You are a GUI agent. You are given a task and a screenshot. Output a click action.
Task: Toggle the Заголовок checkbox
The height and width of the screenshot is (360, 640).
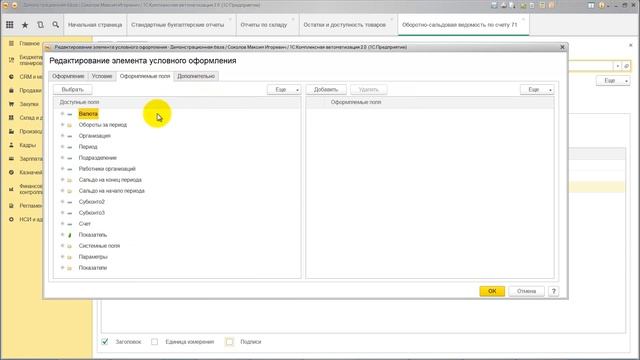(105, 342)
